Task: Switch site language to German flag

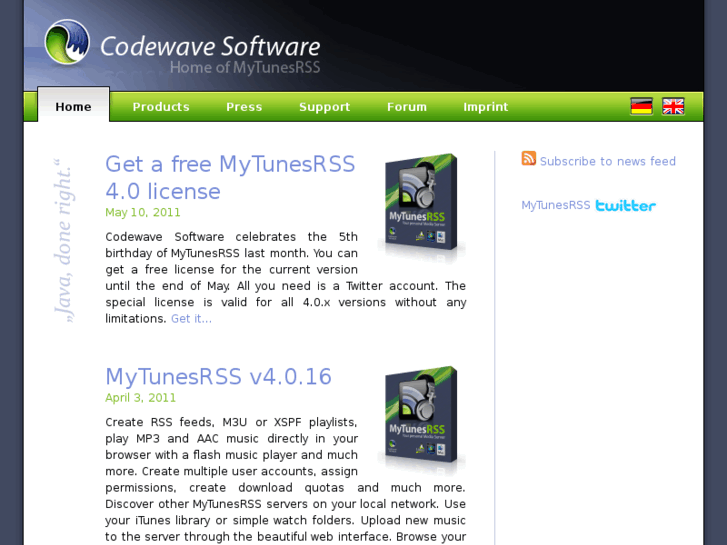Action: (x=641, y=106)
